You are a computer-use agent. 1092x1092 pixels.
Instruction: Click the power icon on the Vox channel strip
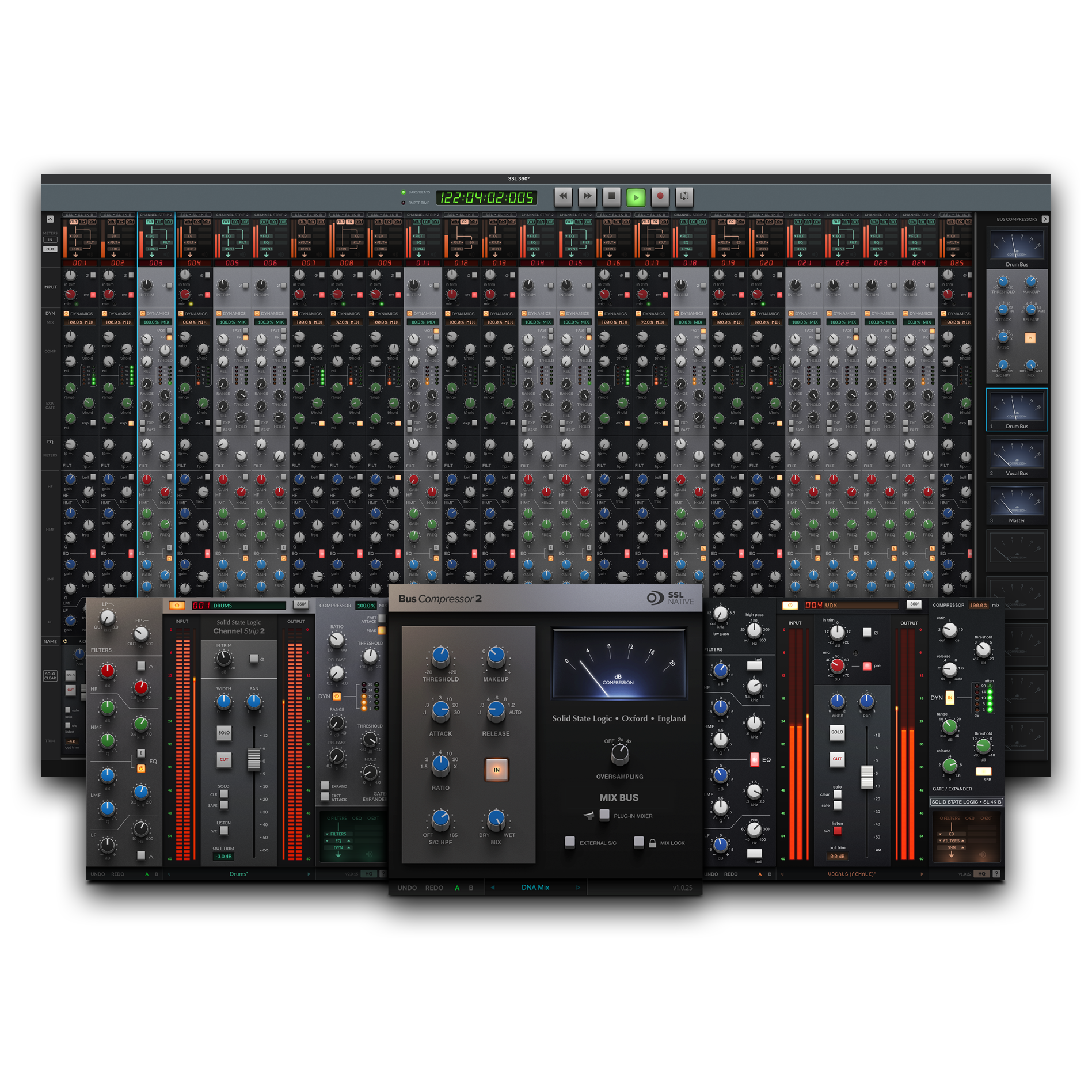coord(790,605)
